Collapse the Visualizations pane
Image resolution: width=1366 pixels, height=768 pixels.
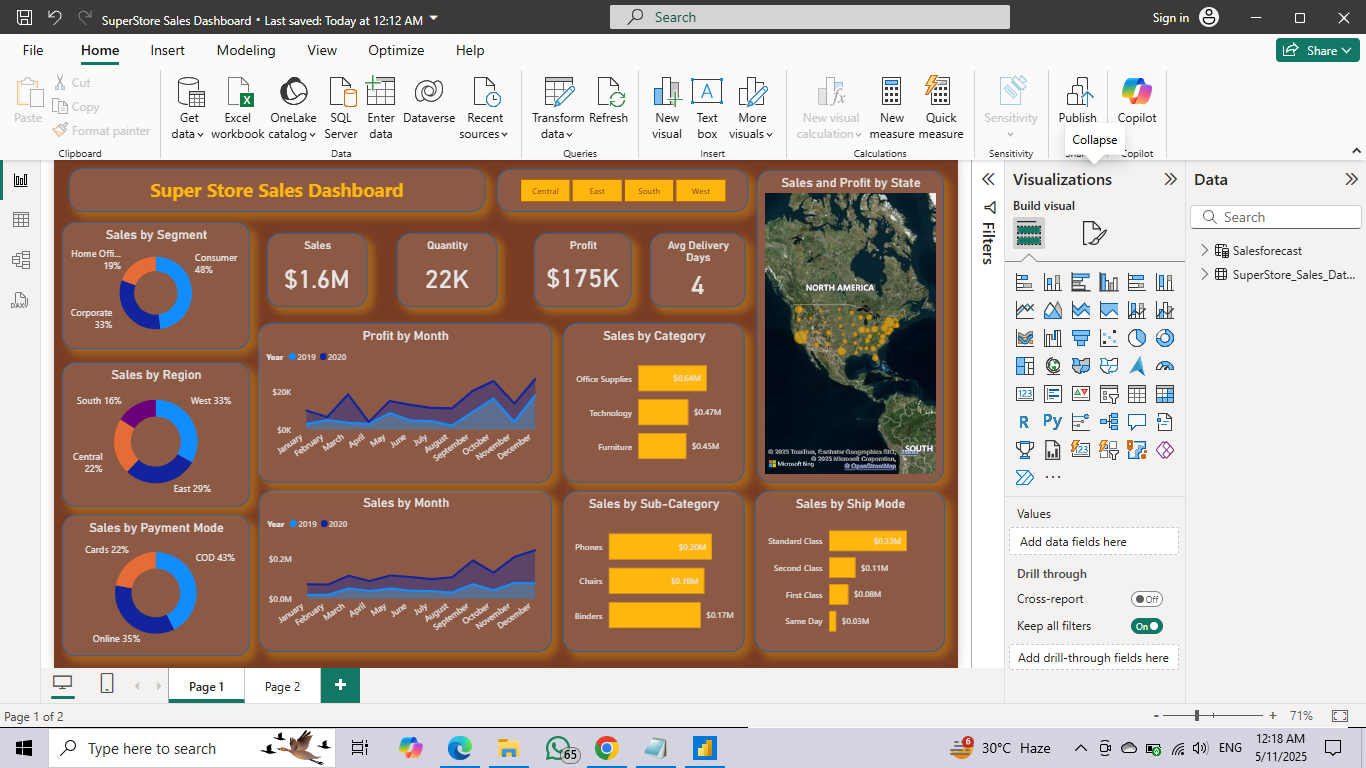[1168, 180]
